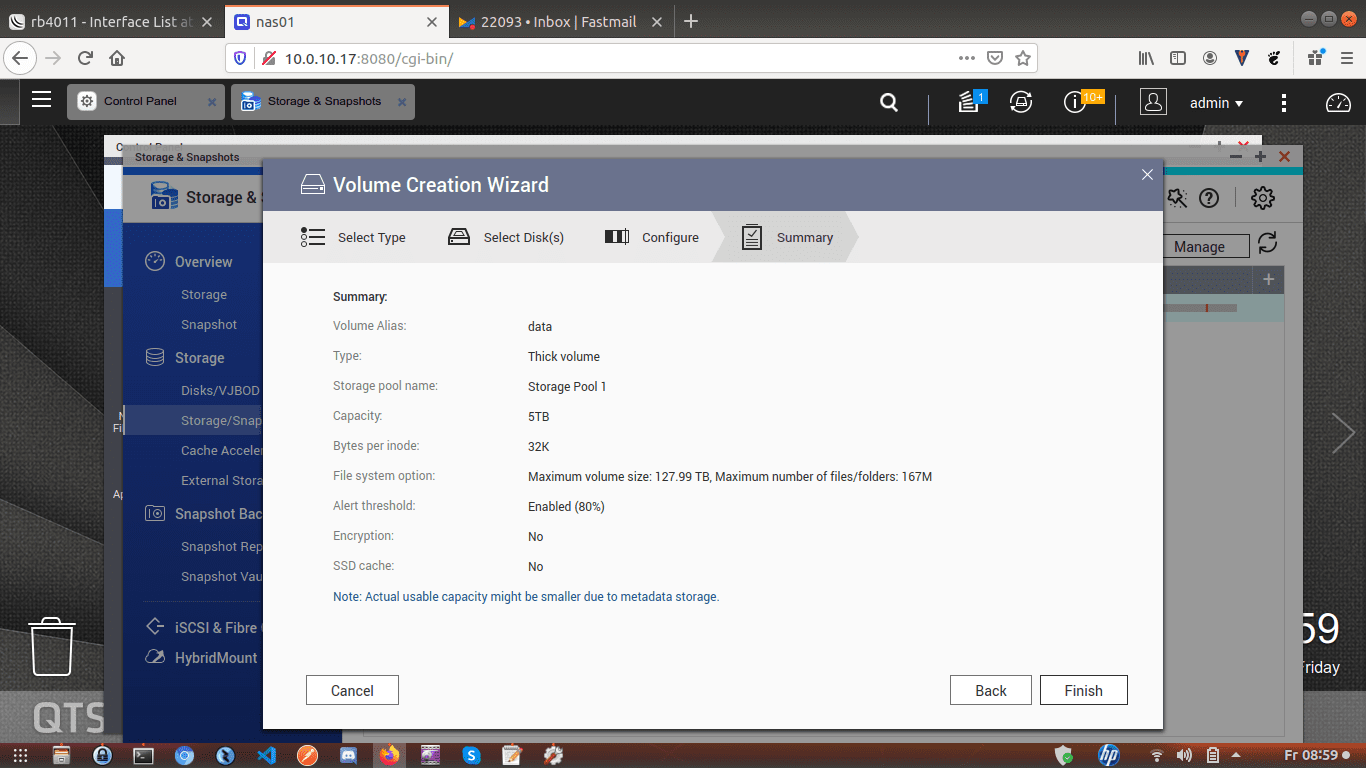Switch to the Fastmail Inbox browser tab

click(x=559, y=22)
